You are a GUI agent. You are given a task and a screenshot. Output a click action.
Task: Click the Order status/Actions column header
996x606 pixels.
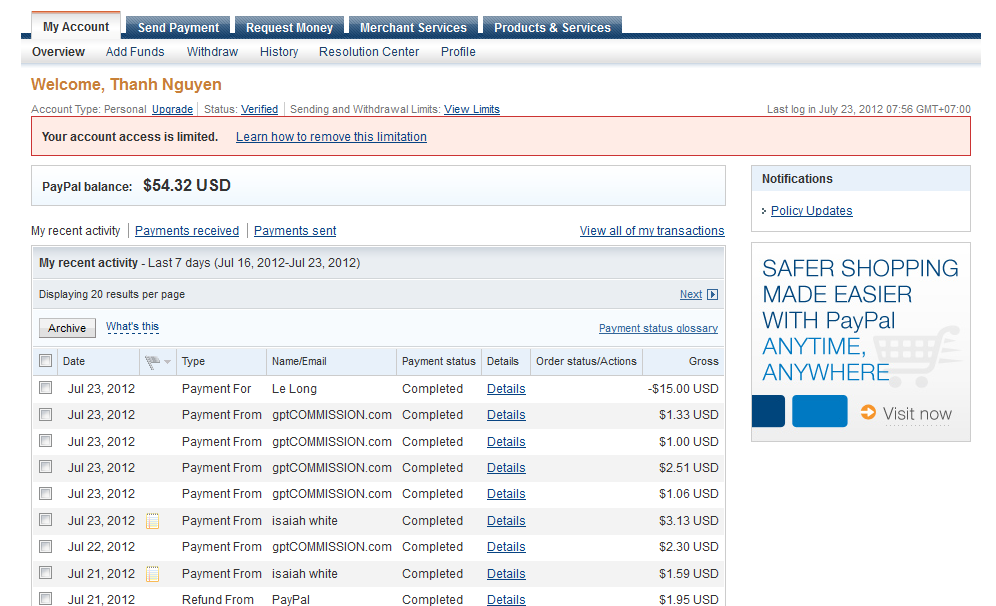[x=586, y=361]
